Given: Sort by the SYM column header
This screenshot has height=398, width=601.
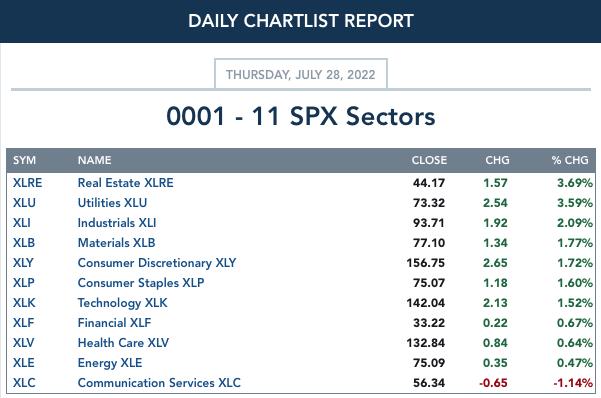Looking at the screenshot, I should 25,160.
